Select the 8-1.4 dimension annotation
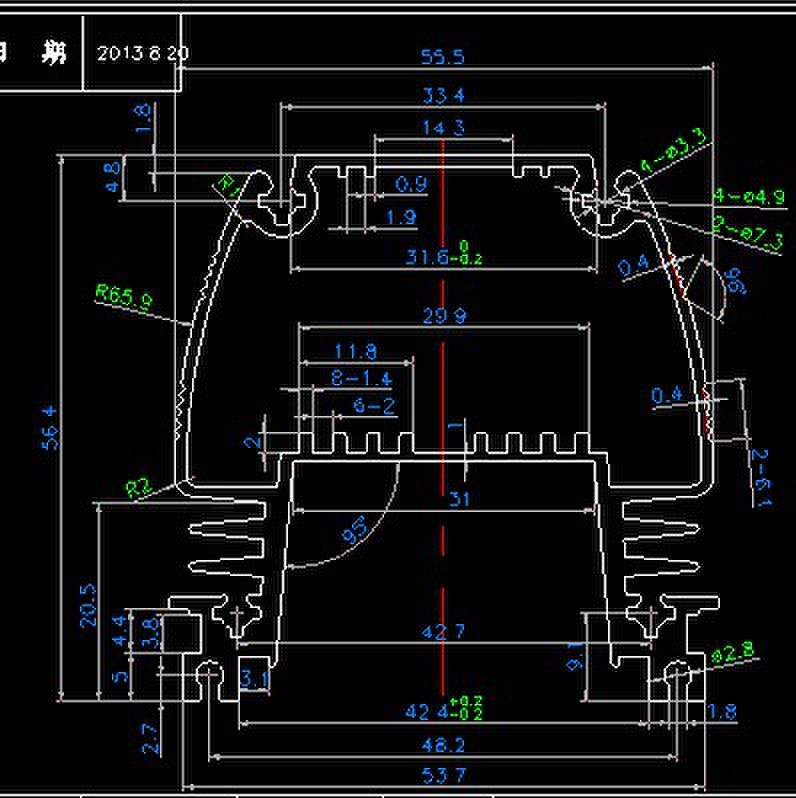Screen dimensions: 796x798 [x=361, y=378]
